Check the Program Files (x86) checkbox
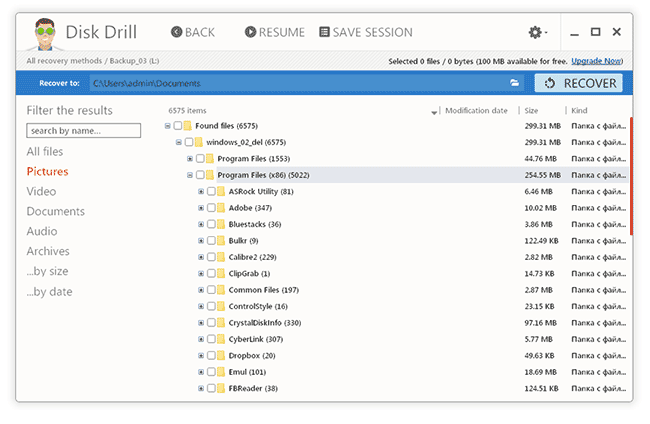 tap(200, 175)
